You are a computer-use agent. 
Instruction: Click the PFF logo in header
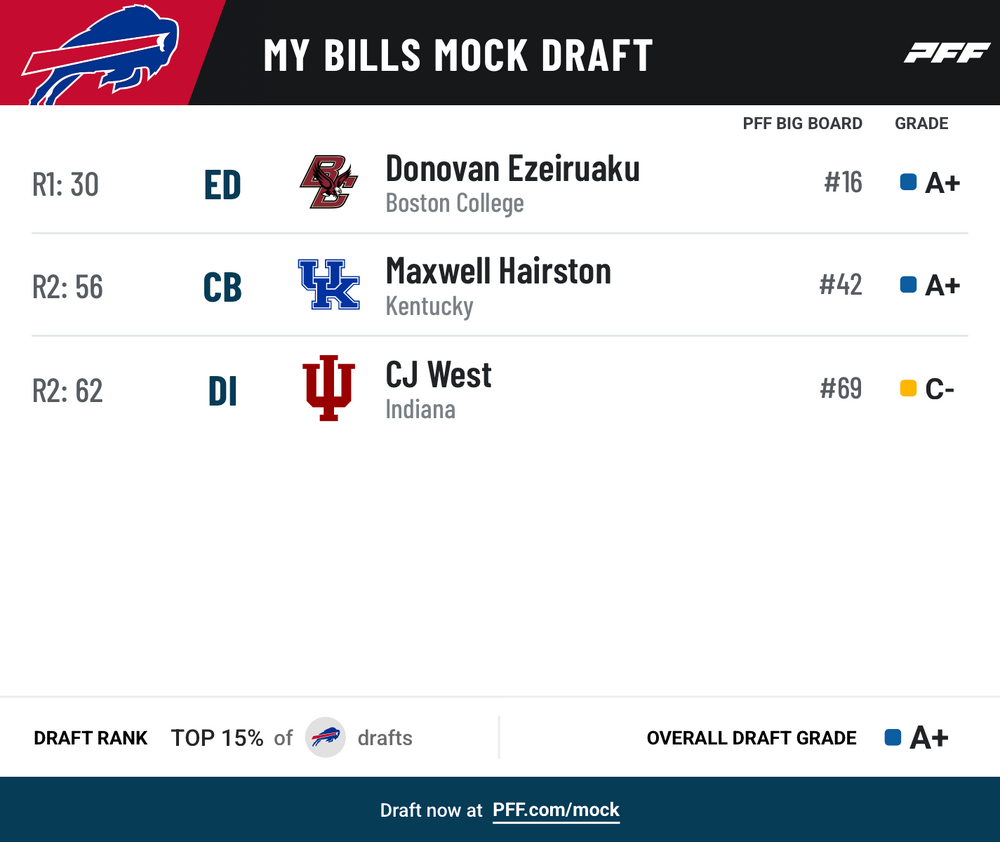(947, 53)
